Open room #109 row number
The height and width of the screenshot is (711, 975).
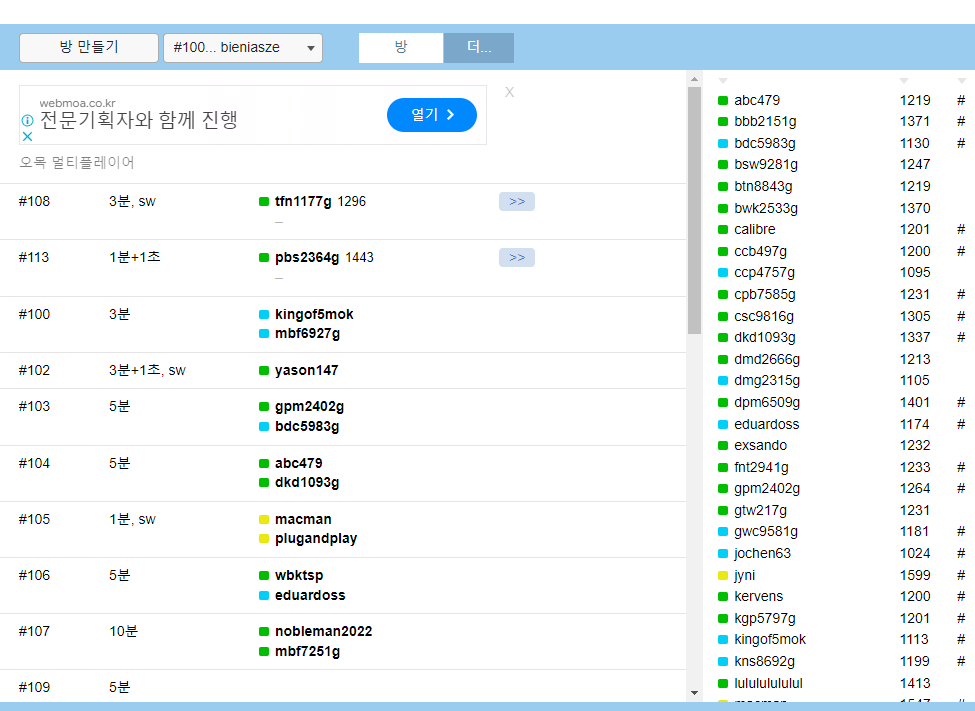click(34, 687)
